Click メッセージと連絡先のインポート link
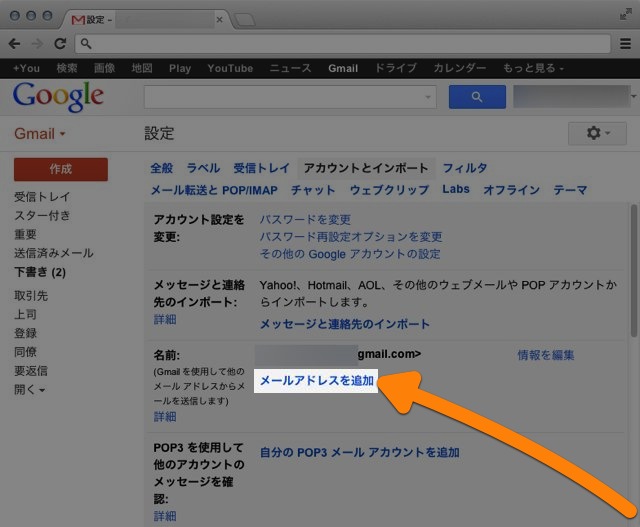Image resolution: width=640 pixels, height=527 pixels. [x=345, y=324]
